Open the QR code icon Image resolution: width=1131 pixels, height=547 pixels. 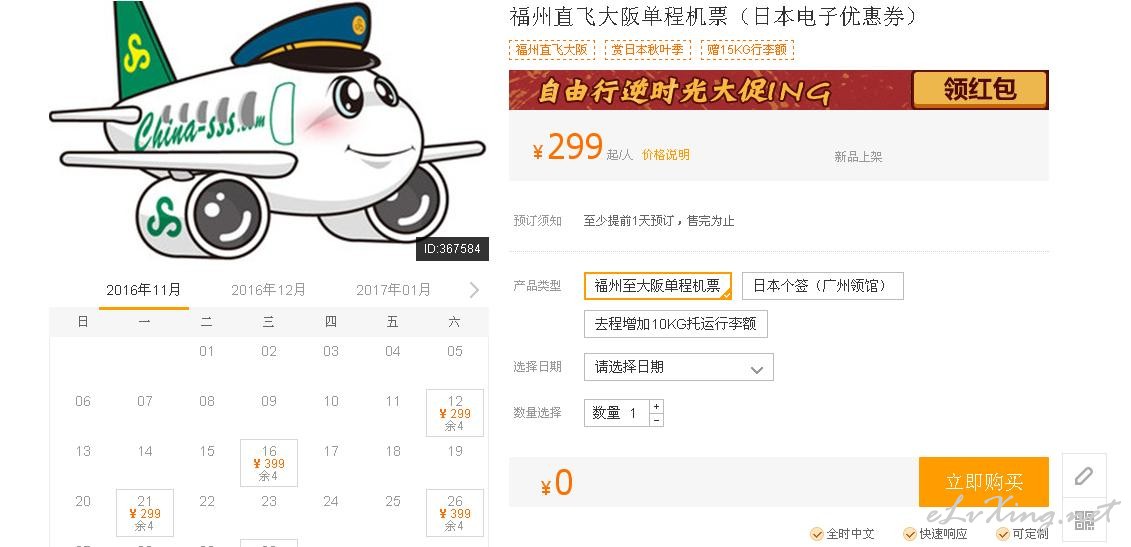click(x=1083, y=520)
